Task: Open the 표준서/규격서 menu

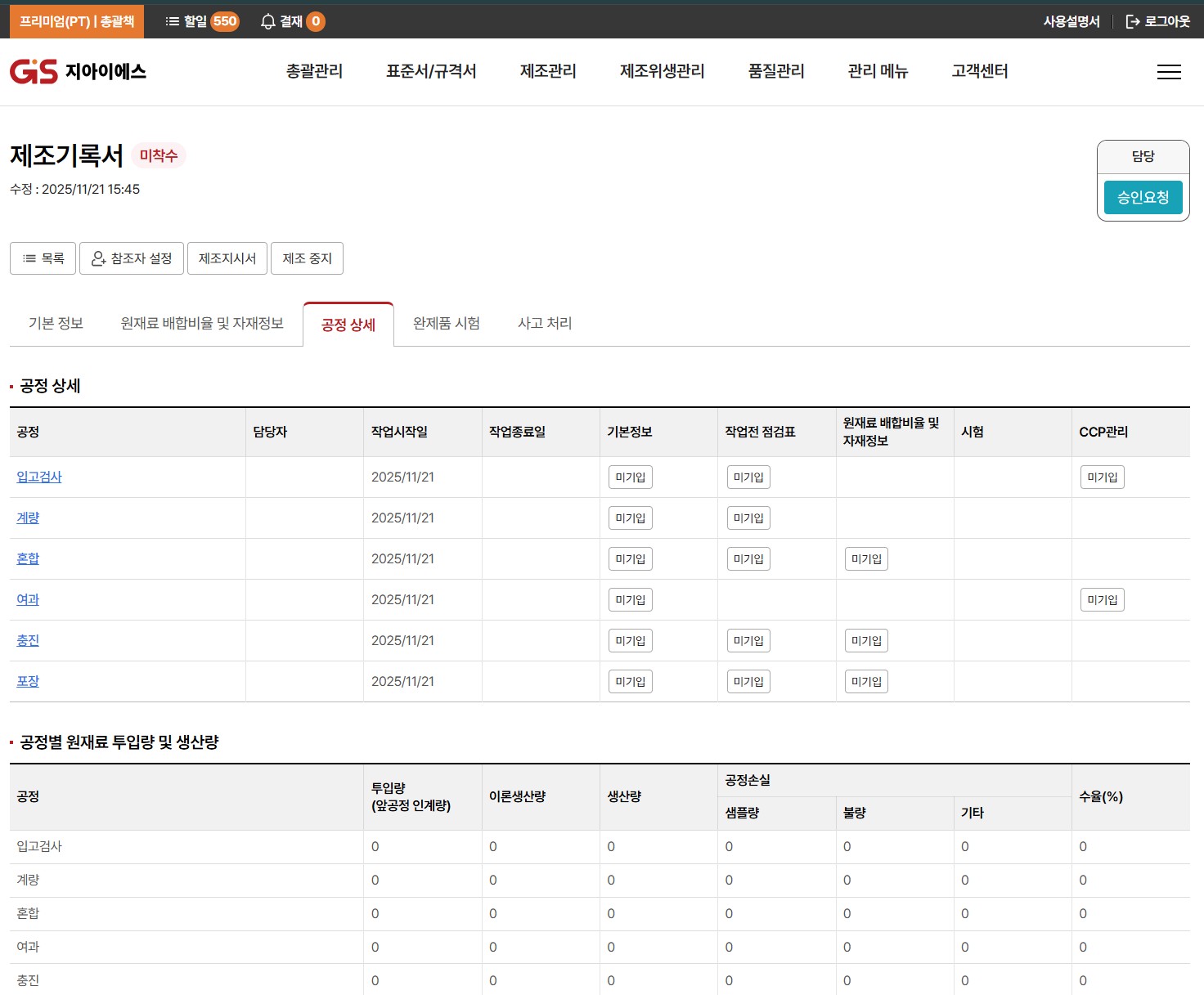Action: (x=431, y=71)
